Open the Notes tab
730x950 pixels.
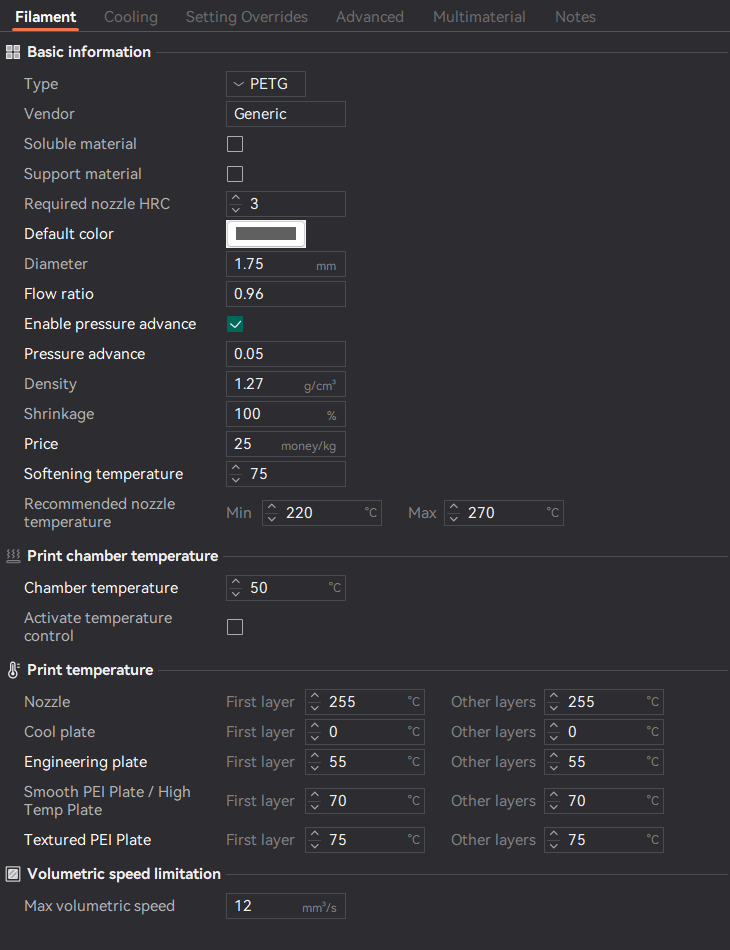pos(575,17)
